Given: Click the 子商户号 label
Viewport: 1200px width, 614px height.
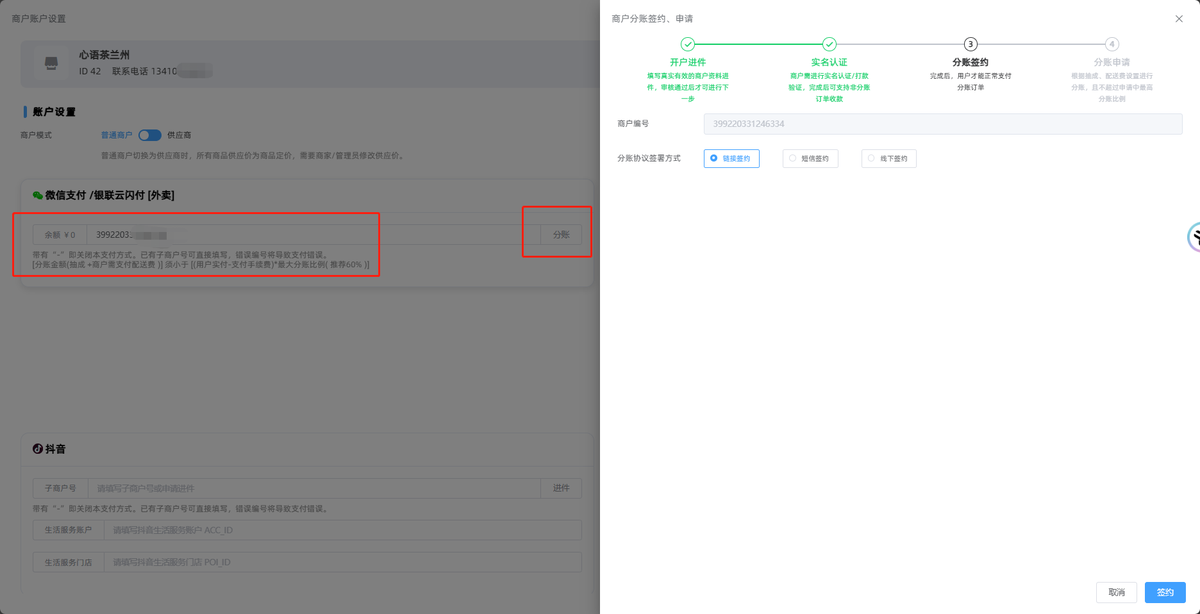Looking at the screenshot, I should 60,488.
